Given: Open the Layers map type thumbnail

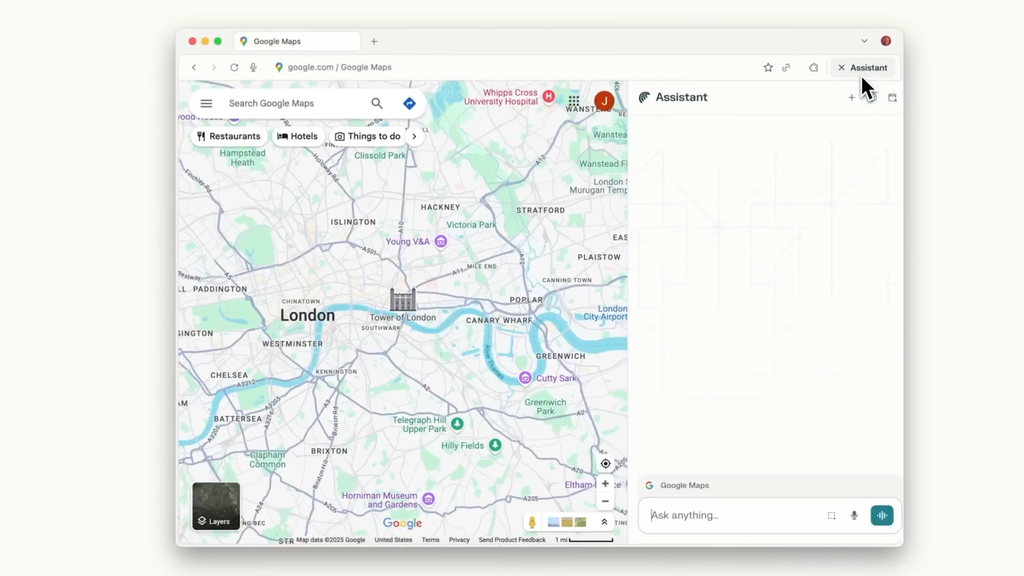Looking at the screenshot, I should click(x=216, y=506).
